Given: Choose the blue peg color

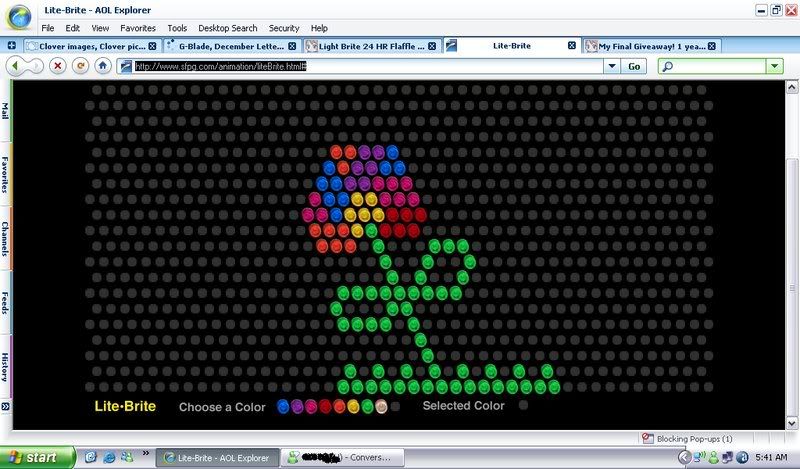Looking at the screenshot, I should tap(283, 406).
